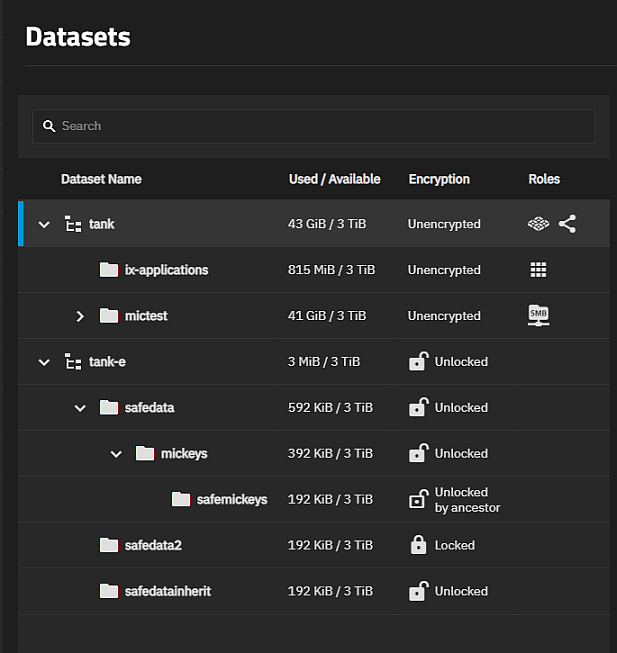This screenshot has width=617, height=653.
Task: Click the safedatainherit unlocked padlock icon
Action: [418, 591]
